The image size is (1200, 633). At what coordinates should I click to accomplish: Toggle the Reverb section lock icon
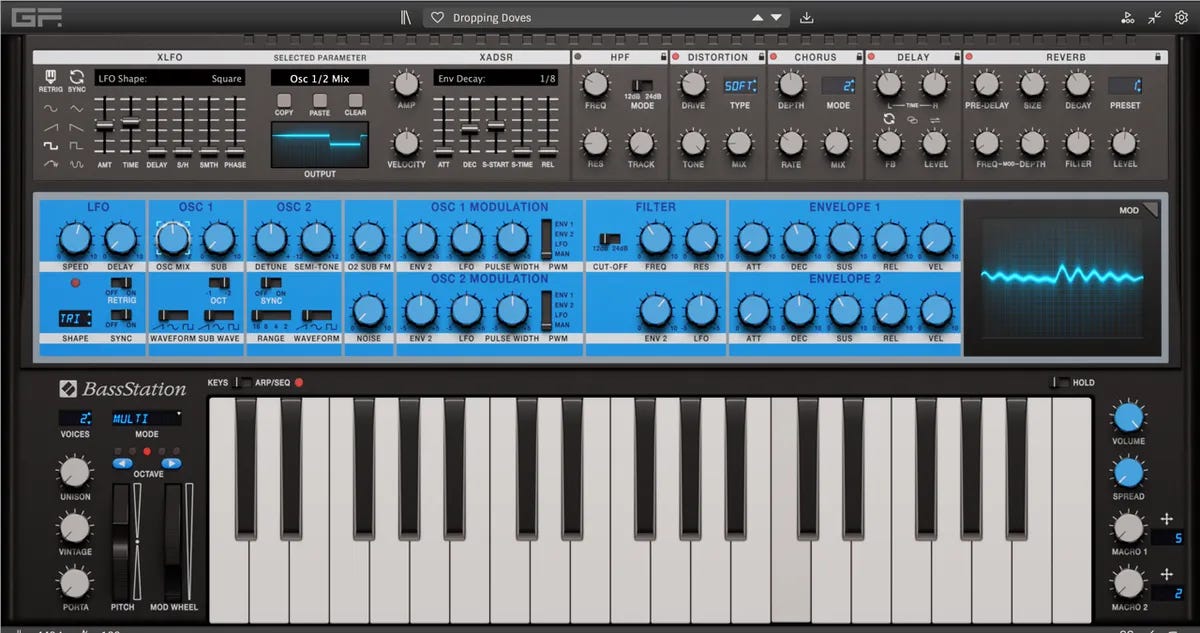[1157, 57]
